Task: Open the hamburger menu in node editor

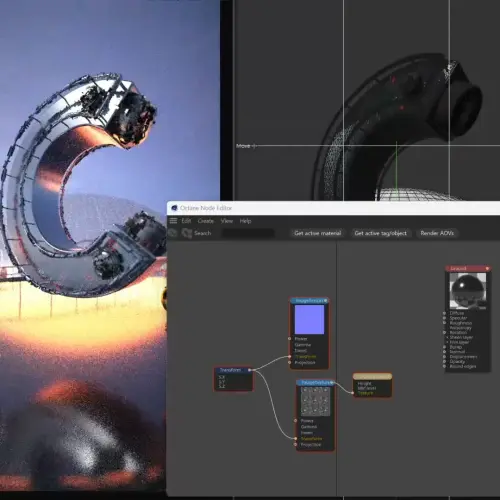Action: tap(173, 221)
